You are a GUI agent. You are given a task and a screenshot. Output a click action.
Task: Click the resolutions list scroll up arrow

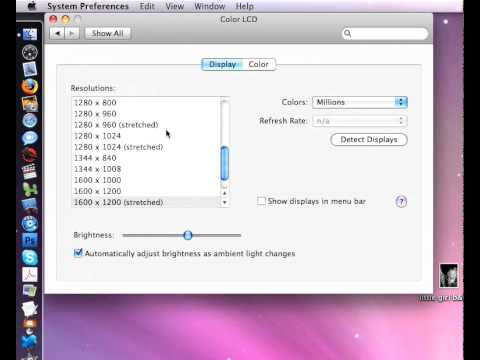[225, 193]
